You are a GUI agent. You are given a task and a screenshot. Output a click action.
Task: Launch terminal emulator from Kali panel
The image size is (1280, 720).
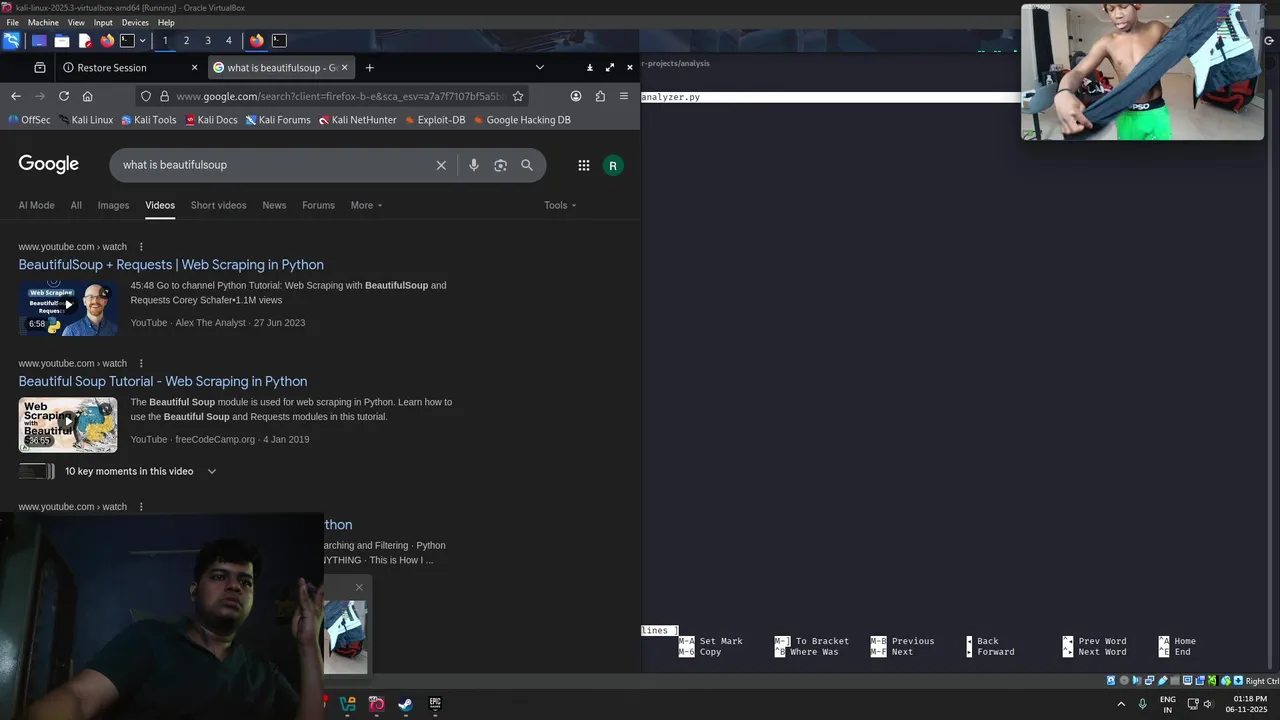pyautogui.click(x=127, y=41)
